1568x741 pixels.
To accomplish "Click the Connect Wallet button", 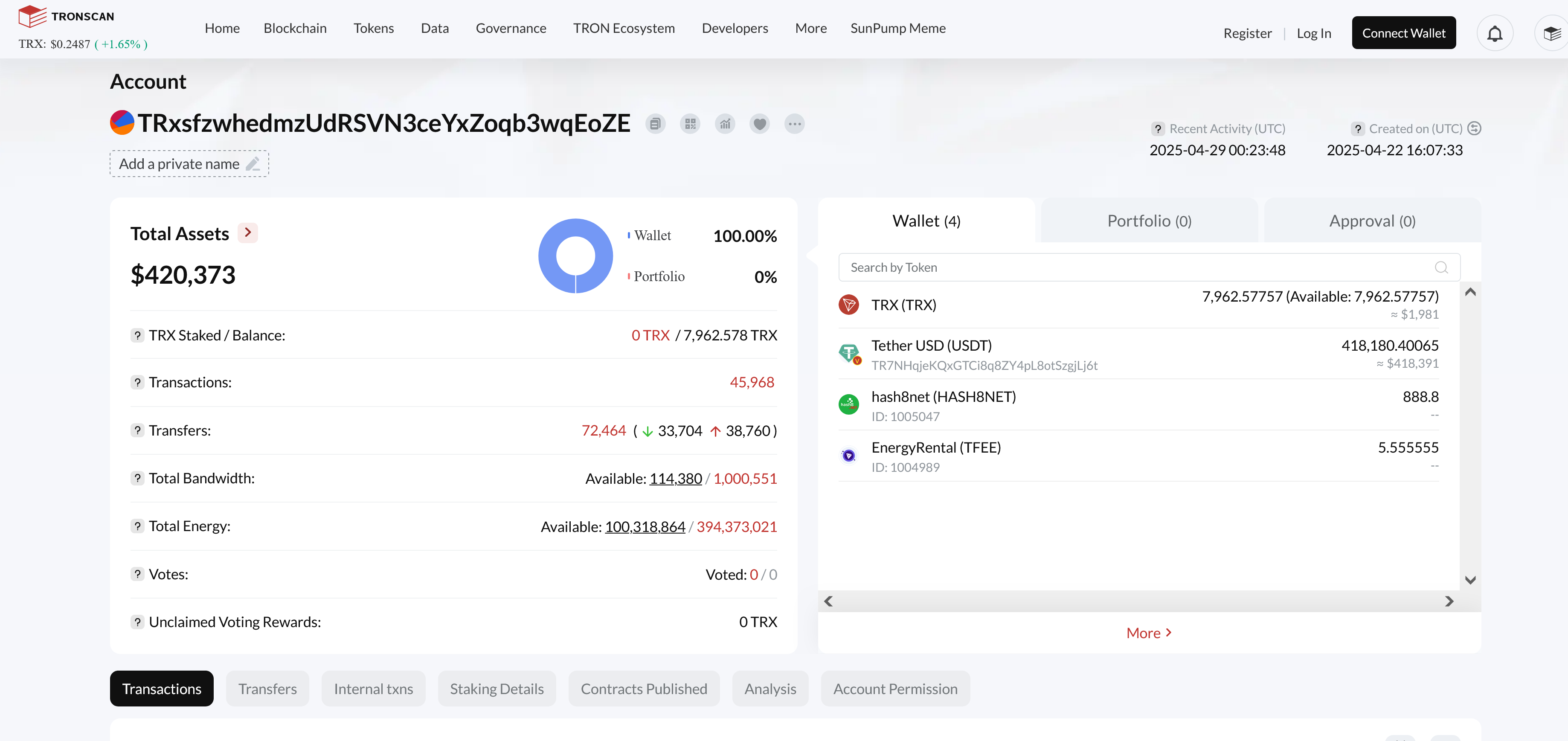I will click(1404, 33).
